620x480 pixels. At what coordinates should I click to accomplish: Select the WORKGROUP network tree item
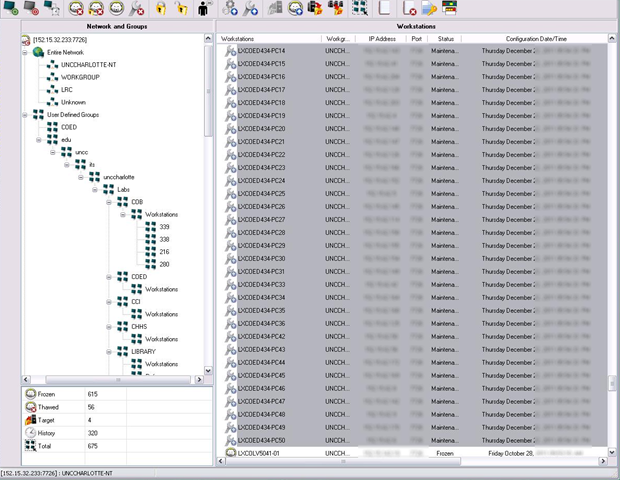(80, 77)
